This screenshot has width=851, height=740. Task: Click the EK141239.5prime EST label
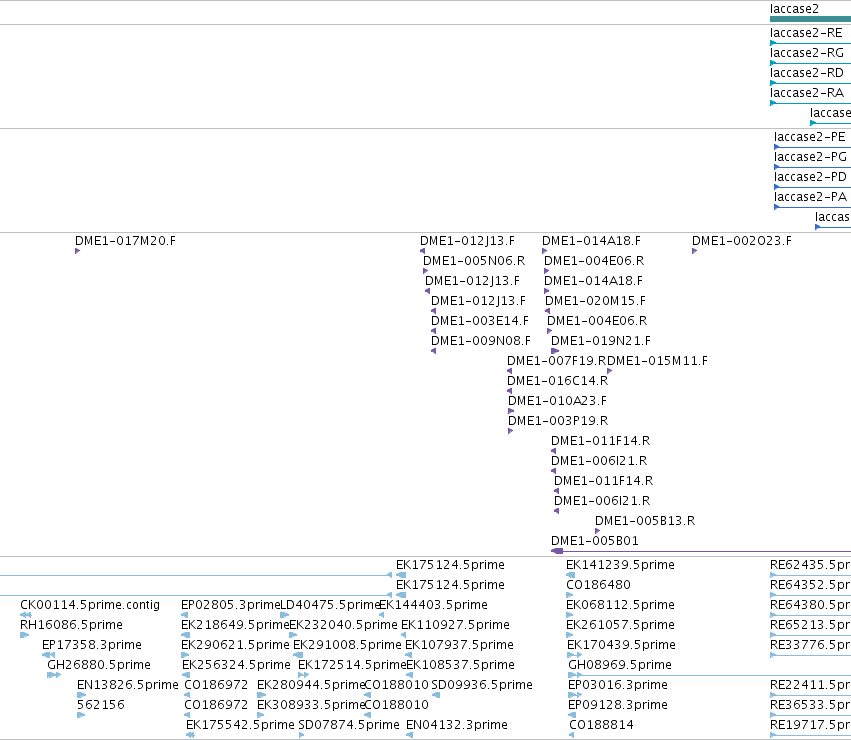tap(620, 565)
